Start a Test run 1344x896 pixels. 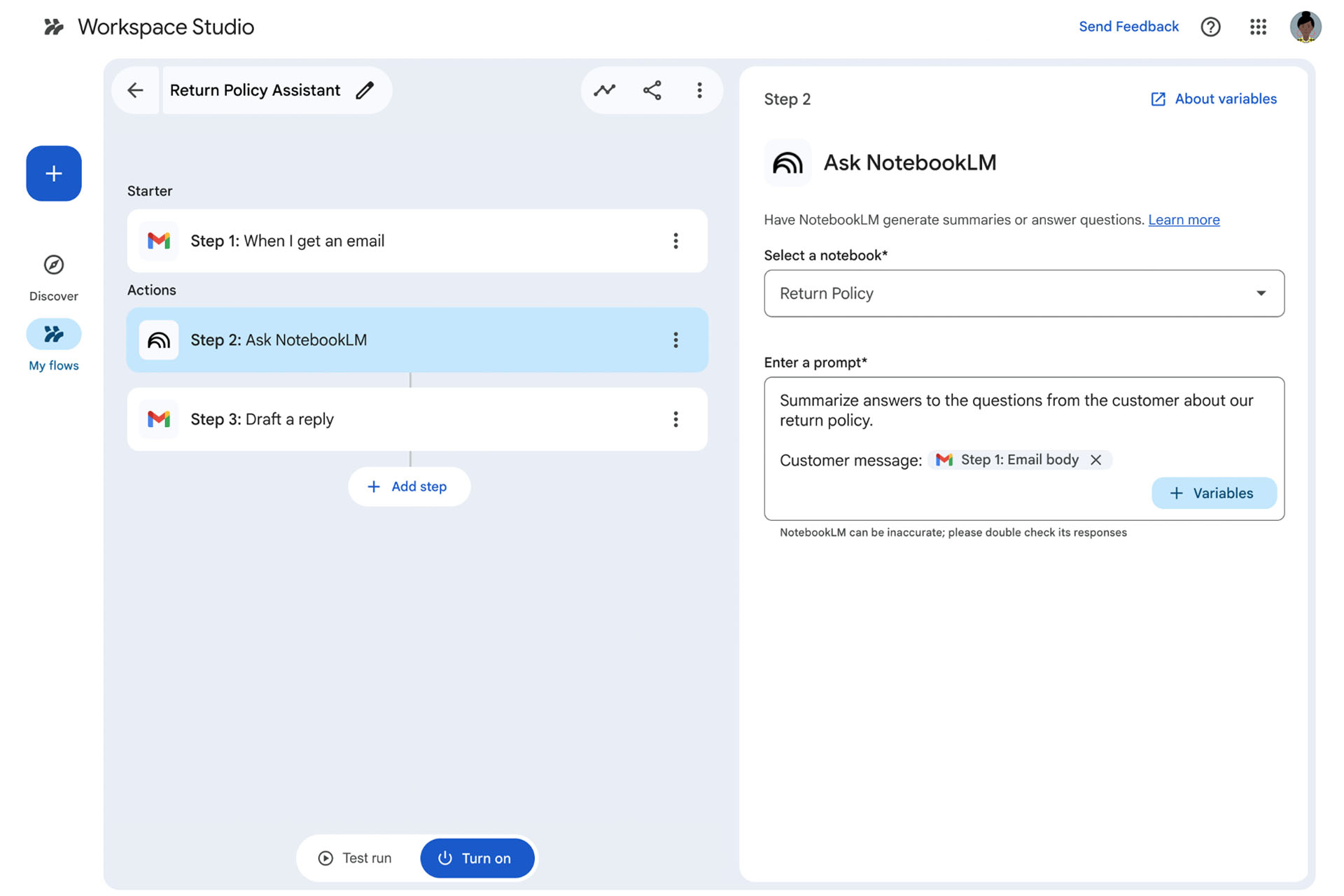pyautogui.click(x=356, y=858)
